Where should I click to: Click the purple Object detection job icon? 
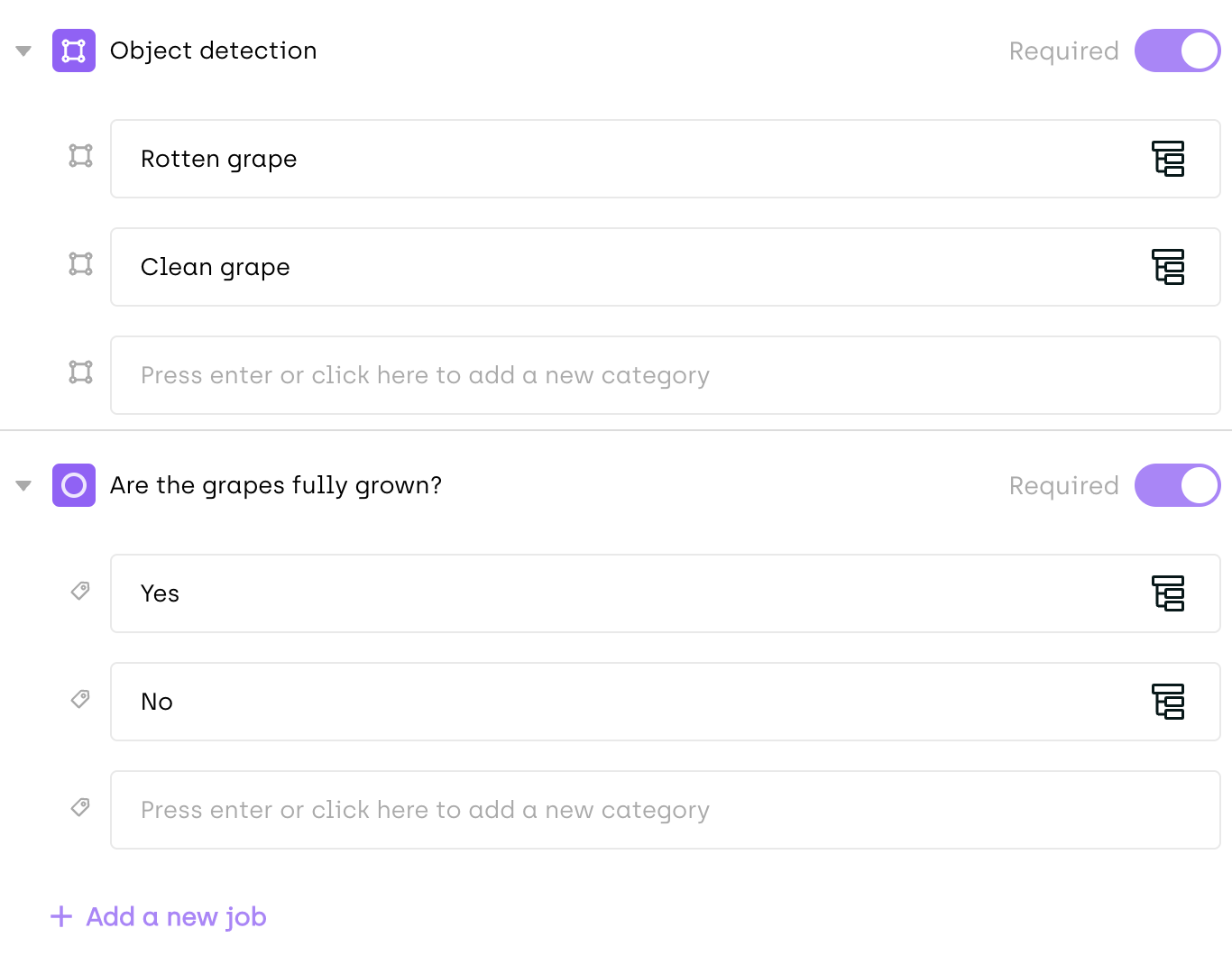click(74, 51)
